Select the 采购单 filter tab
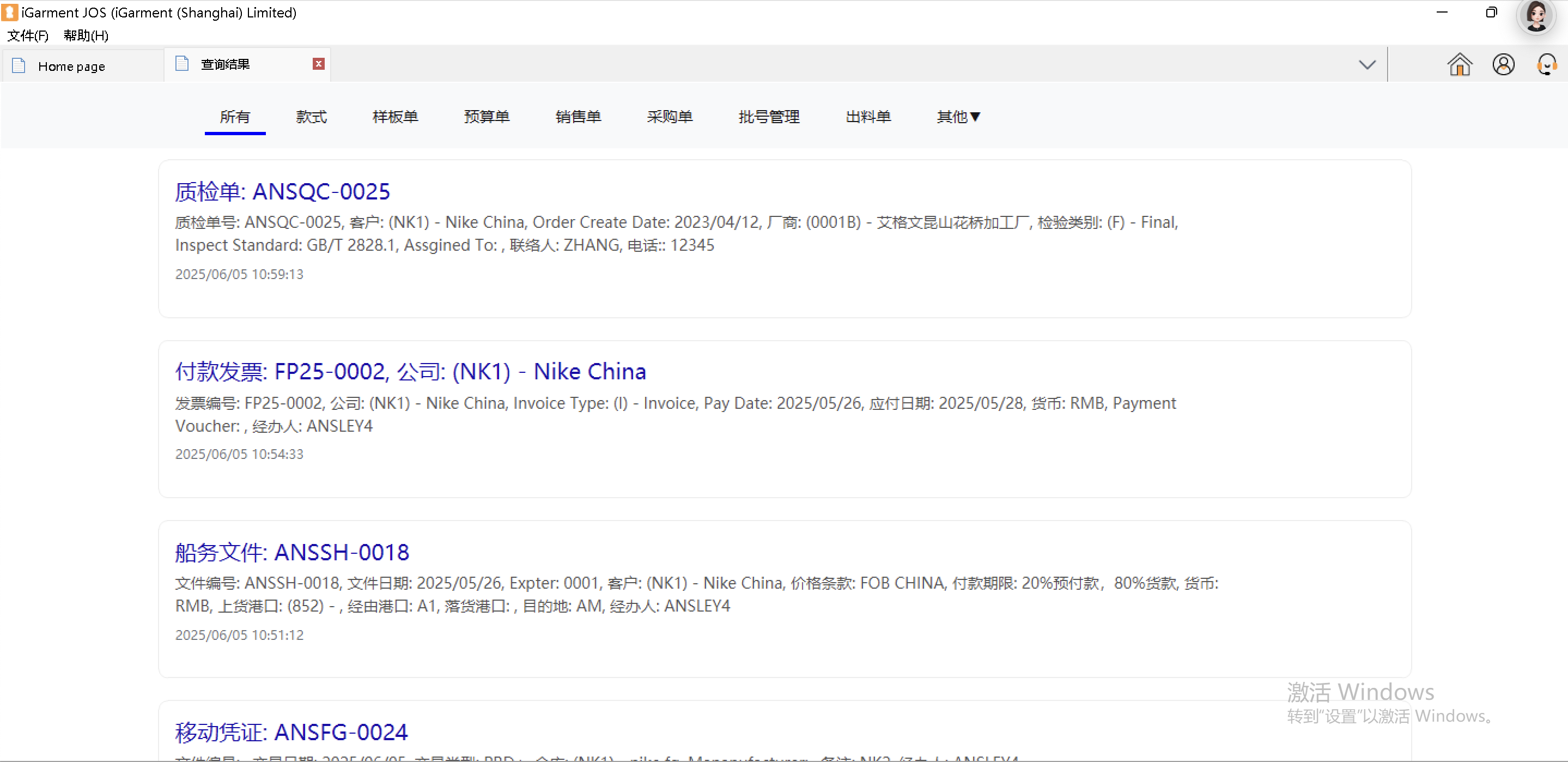This screenshot has width=1568, height=762. coord(670,116)
